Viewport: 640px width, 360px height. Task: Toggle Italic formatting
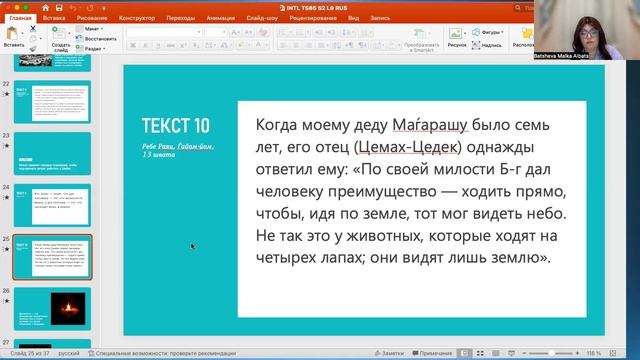[x=145, y=45]
